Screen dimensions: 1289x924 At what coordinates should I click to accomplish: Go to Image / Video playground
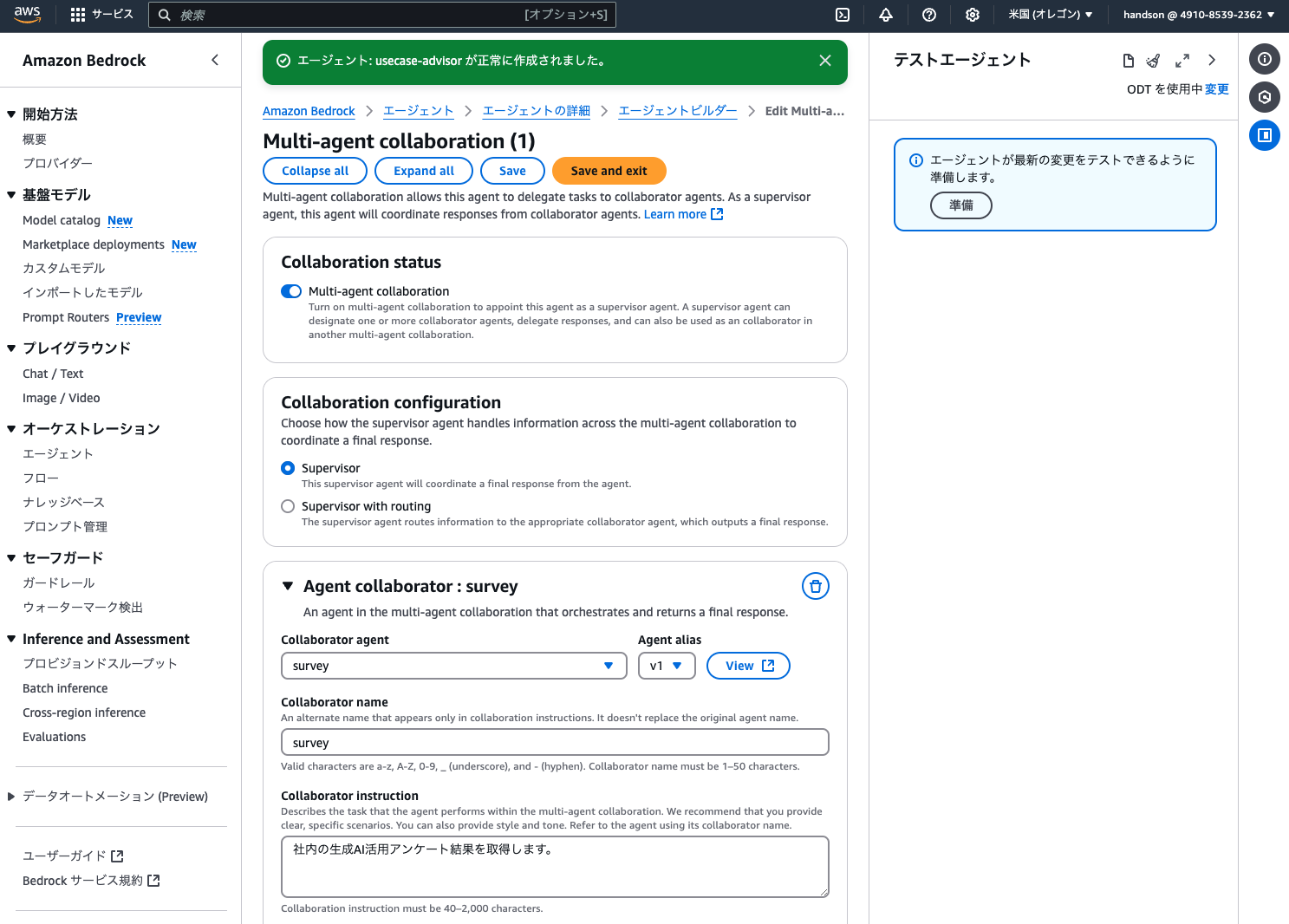coord(62,398)
